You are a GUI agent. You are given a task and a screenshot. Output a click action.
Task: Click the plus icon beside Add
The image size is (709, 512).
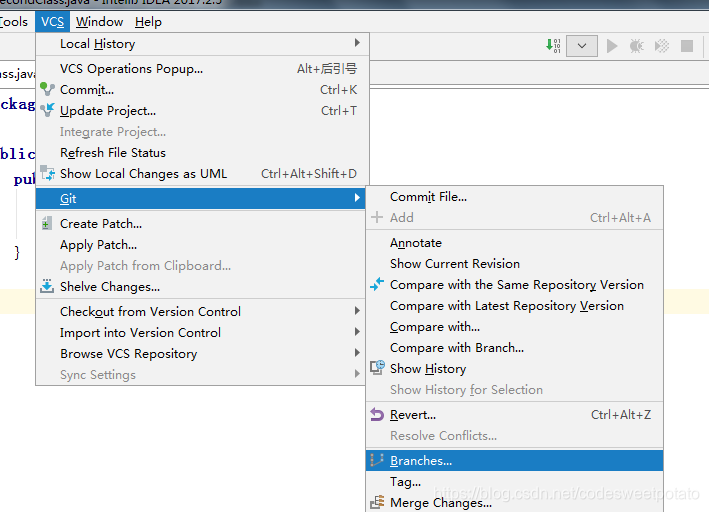tap(377, 218)
